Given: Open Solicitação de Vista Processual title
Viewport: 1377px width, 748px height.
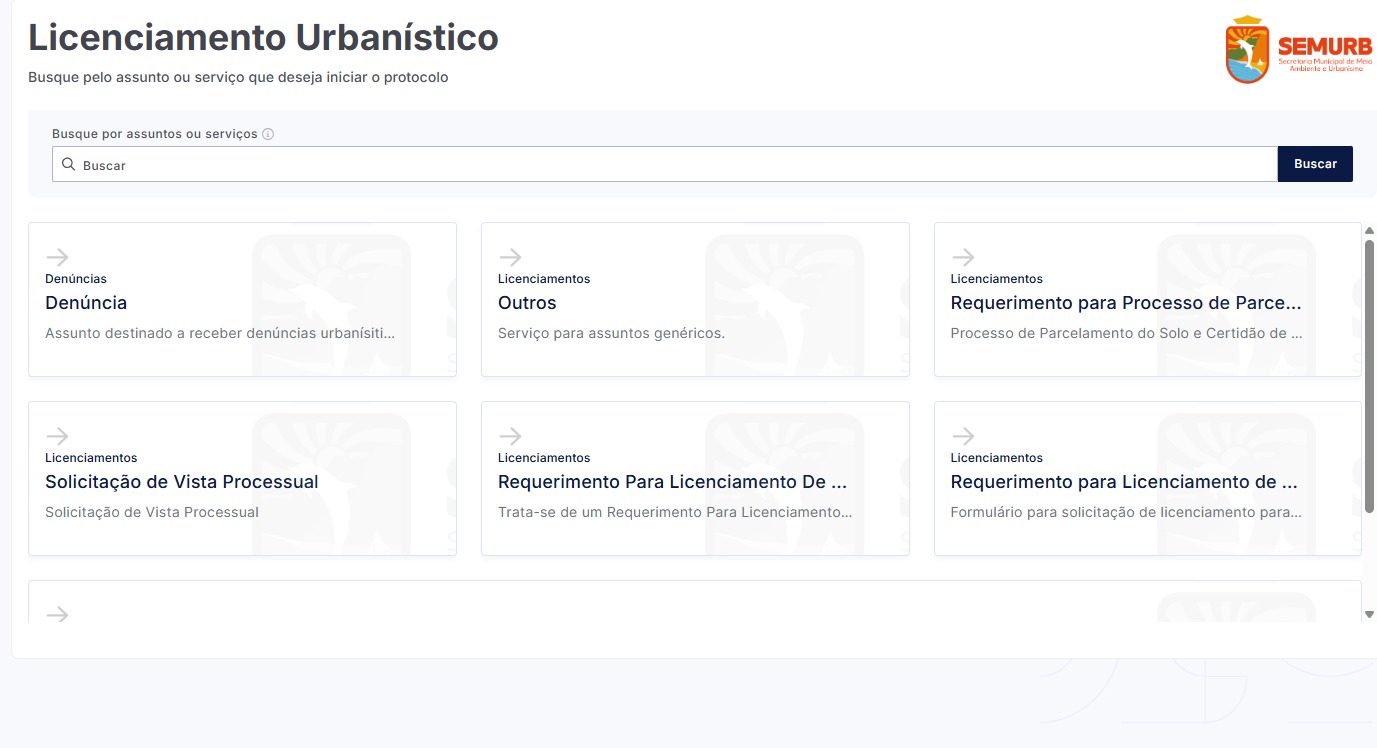Looking at the screenshot, I should [x=182, y=482].
